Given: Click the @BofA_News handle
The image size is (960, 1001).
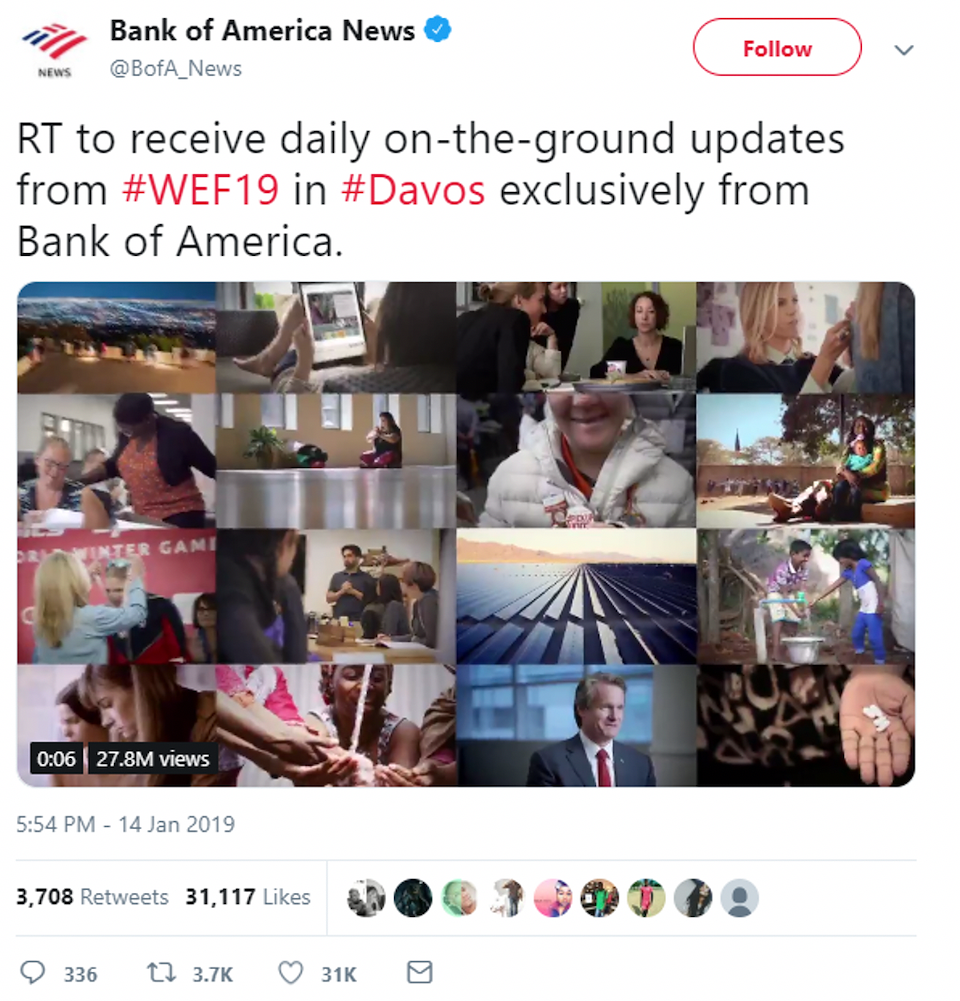Looking at the screenshot, I should click(x=176, y=68).
